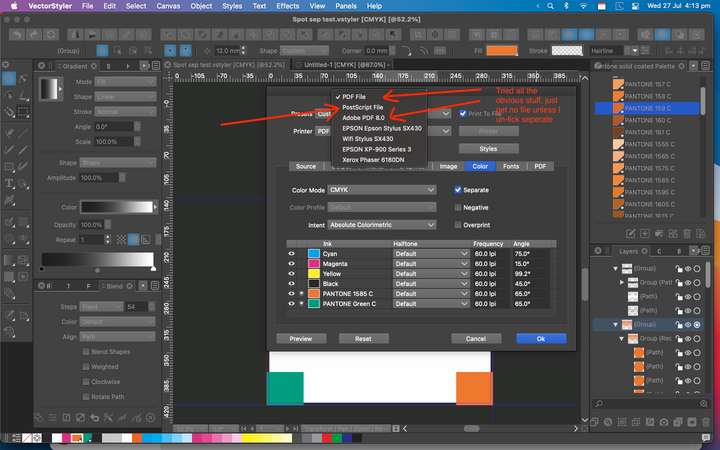
Task: Open macOS Control Center icon
Action: point(636,6)
